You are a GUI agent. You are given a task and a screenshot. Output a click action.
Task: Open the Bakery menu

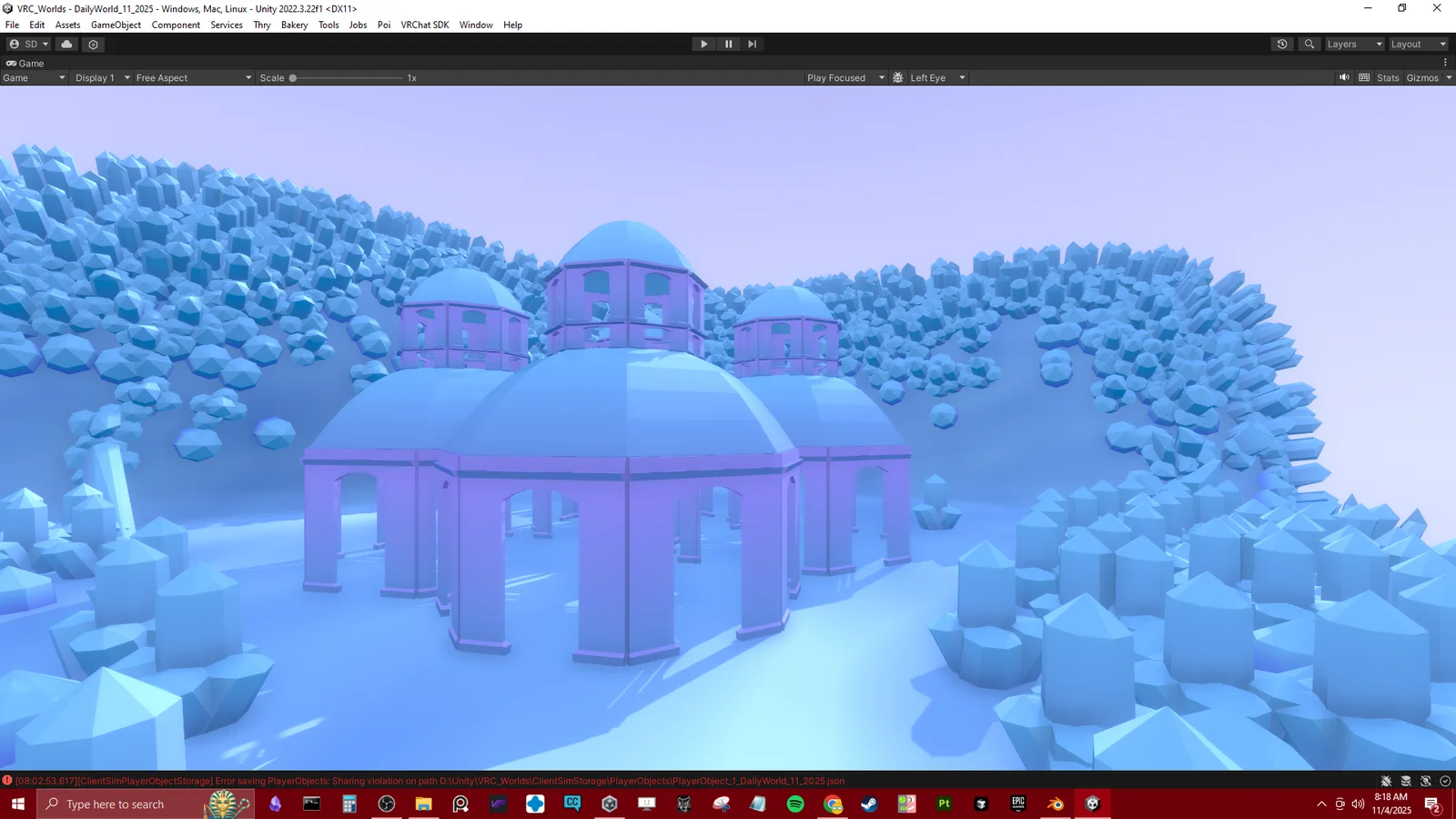coord(294,25)
